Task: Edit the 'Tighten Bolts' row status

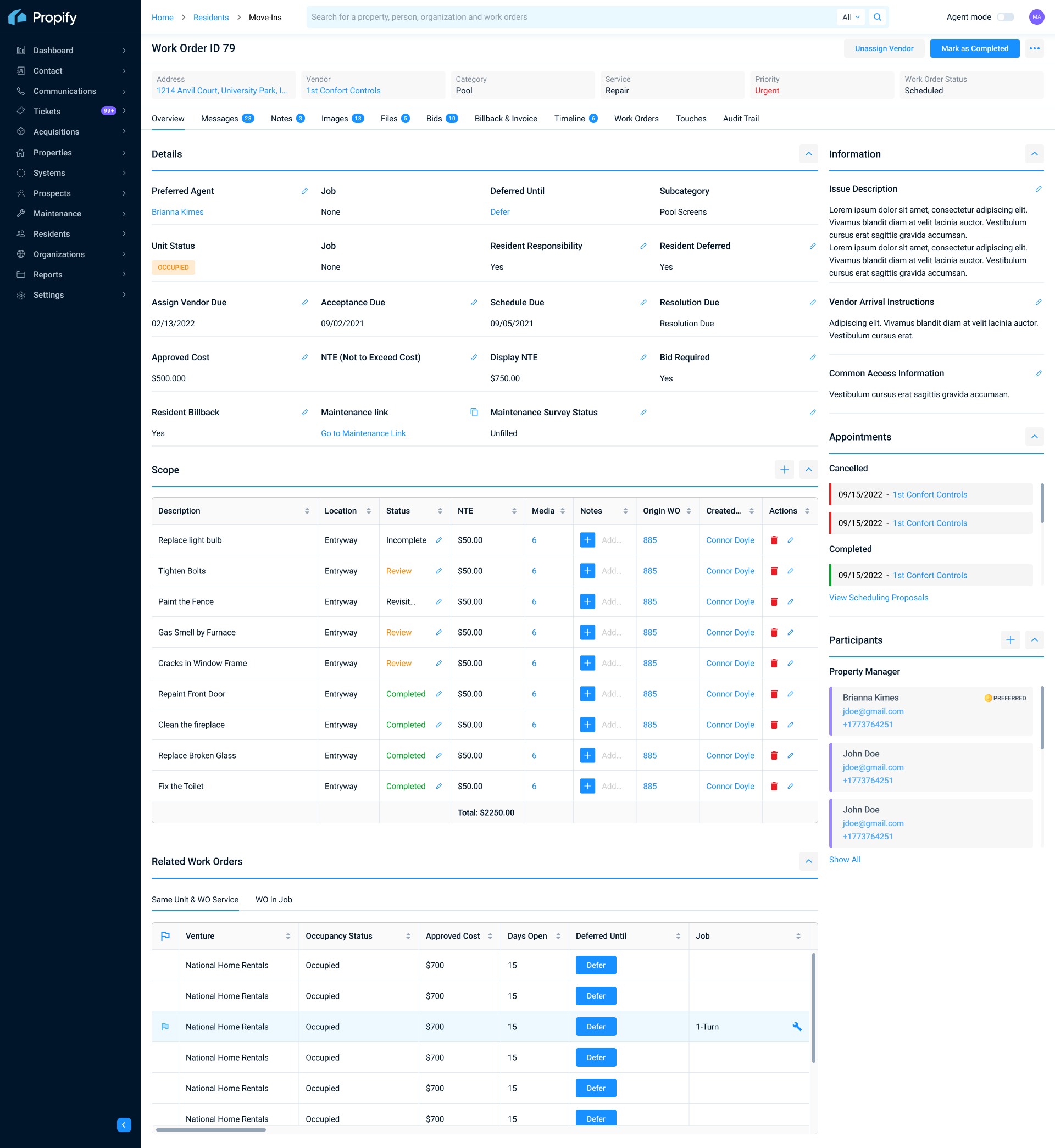Action: click(438, 571)
